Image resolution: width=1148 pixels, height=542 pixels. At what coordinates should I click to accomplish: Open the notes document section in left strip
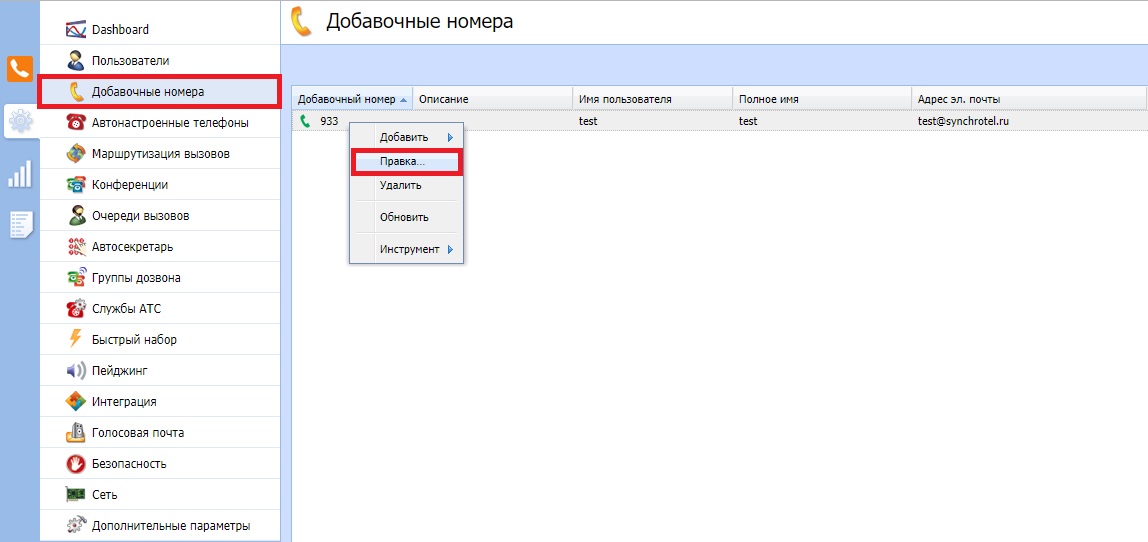tap(20, 225)
